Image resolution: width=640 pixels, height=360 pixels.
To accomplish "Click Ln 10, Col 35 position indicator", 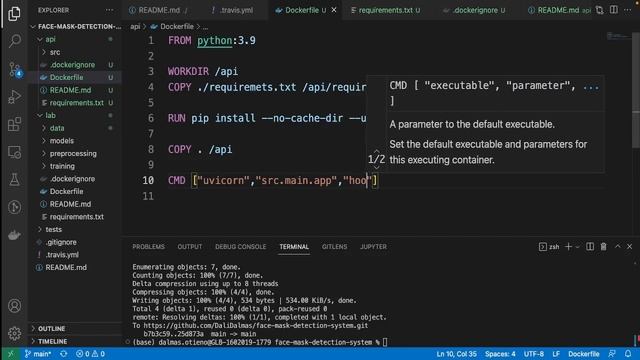I will [x=456, y=354].
